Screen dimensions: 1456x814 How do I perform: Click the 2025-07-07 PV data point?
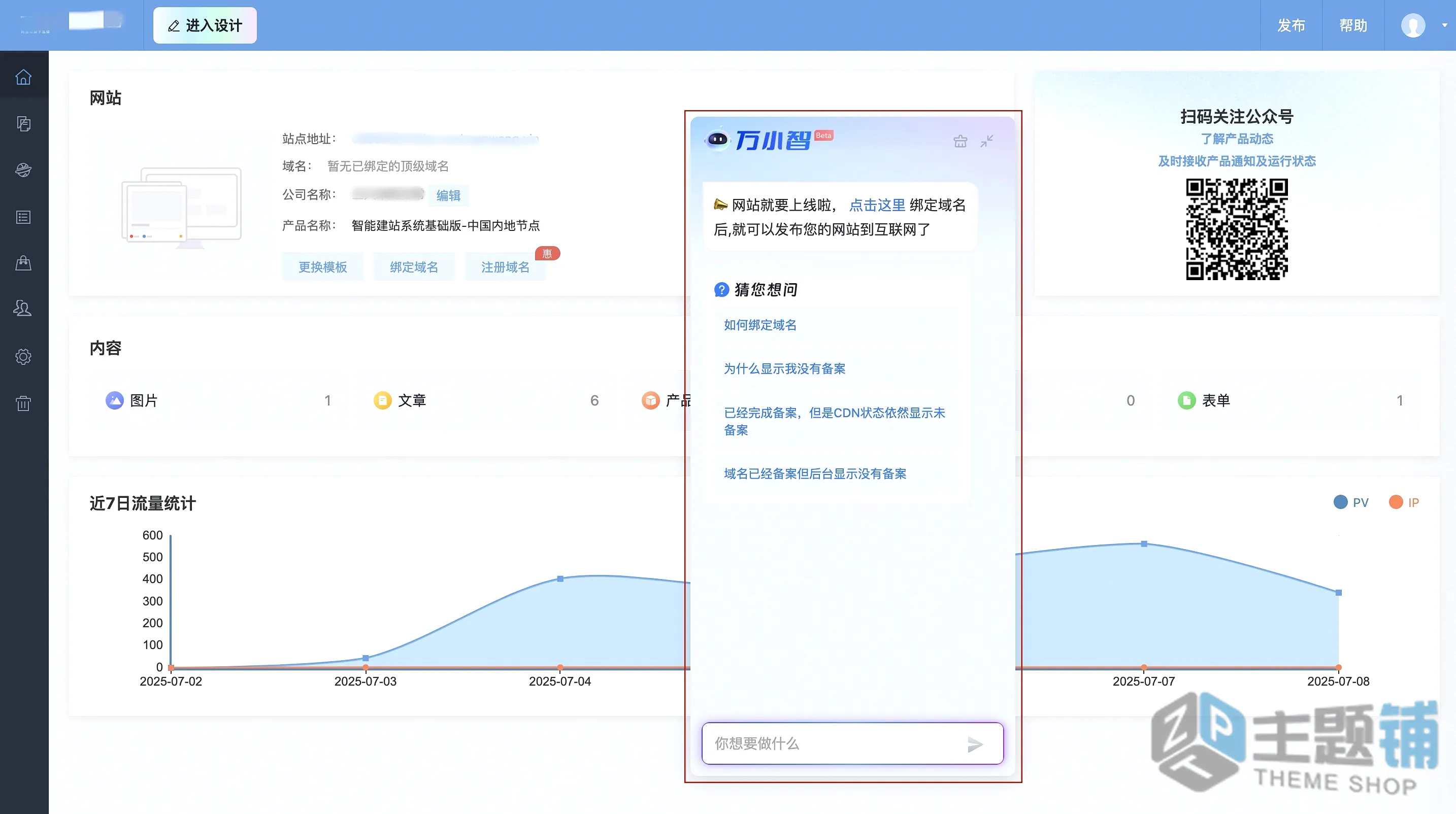(1144, 544)
